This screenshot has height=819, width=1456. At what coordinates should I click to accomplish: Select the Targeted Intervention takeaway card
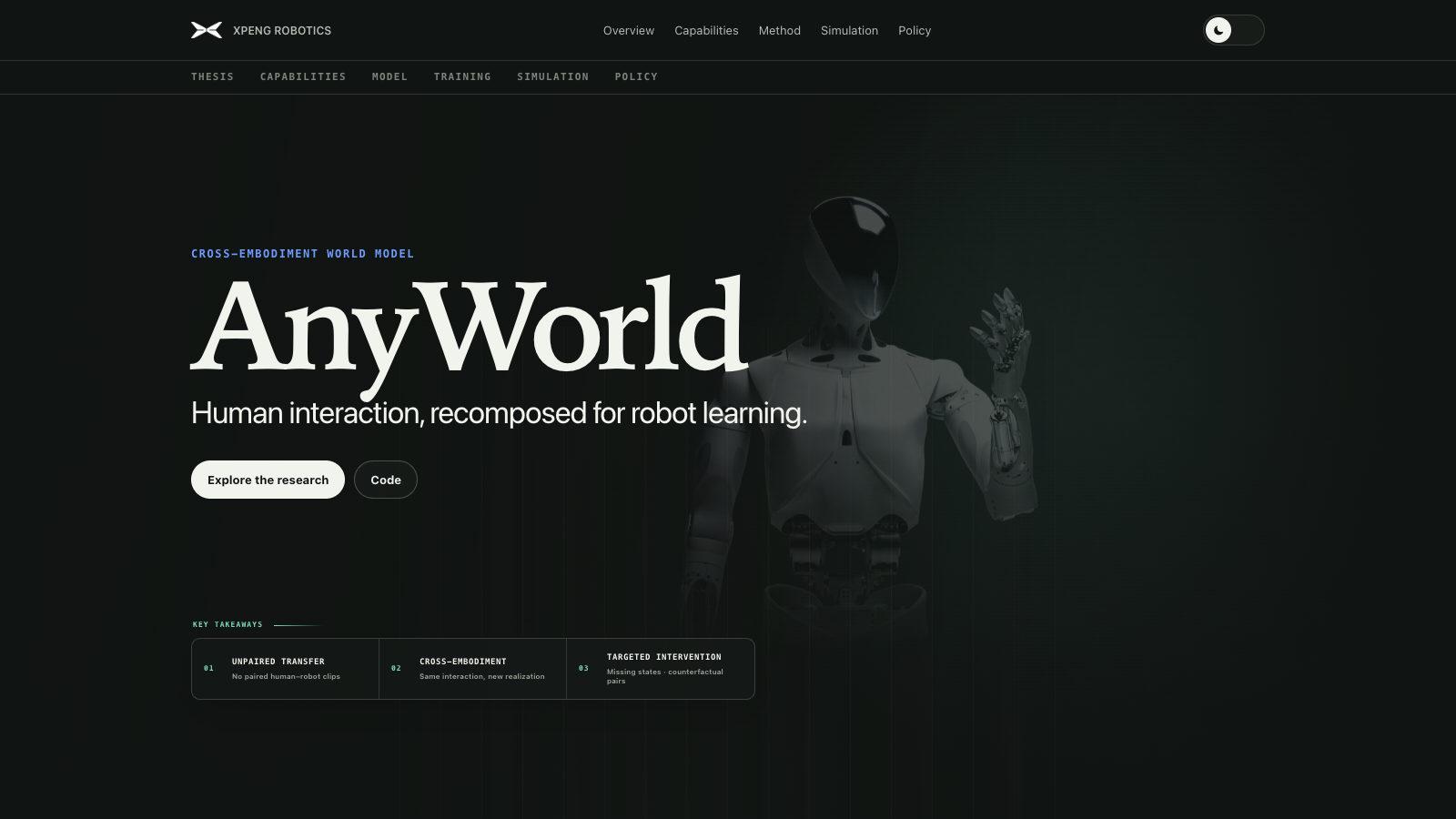tap(661, 669)
